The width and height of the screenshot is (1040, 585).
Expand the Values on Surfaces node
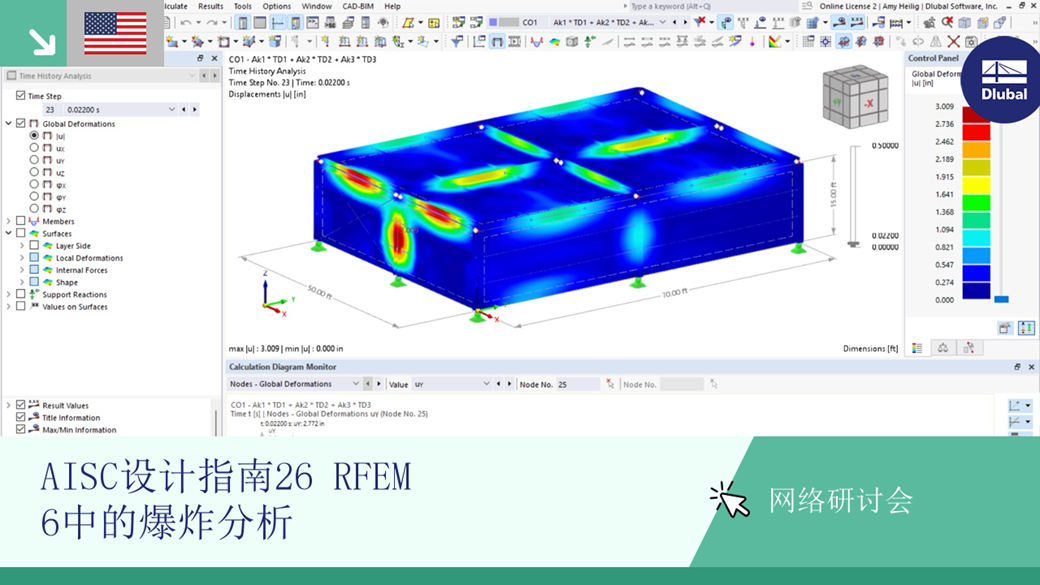point(9,306)
